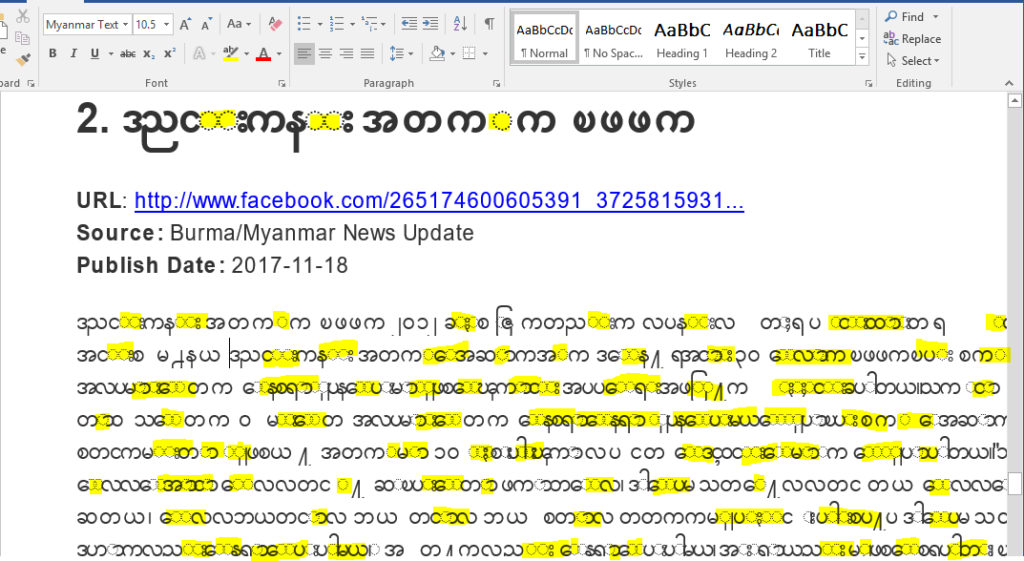Open the Select menu
This screenshot has height=561, width=1024.
913,61
